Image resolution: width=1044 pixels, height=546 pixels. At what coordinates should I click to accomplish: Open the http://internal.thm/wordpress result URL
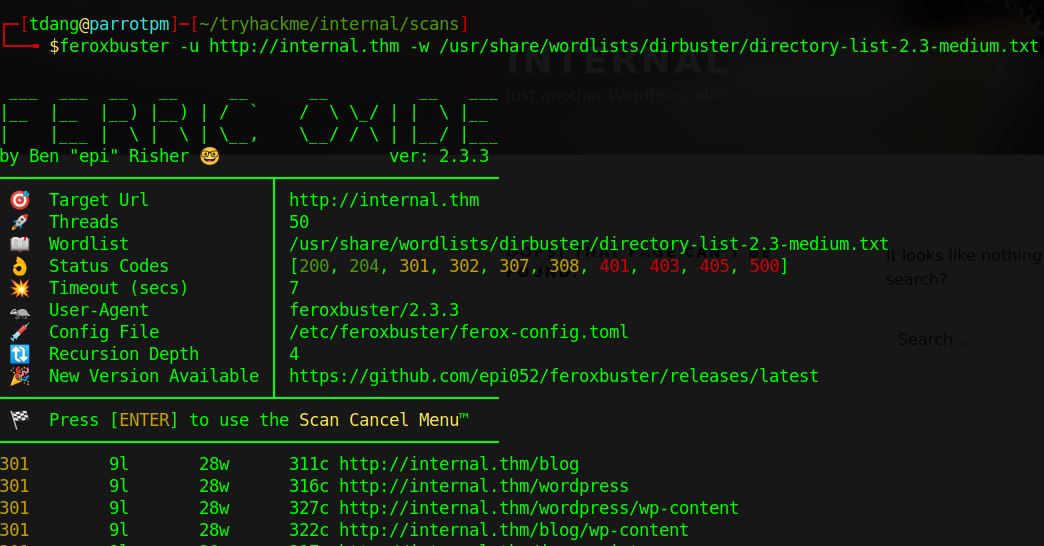coord(483,486)
